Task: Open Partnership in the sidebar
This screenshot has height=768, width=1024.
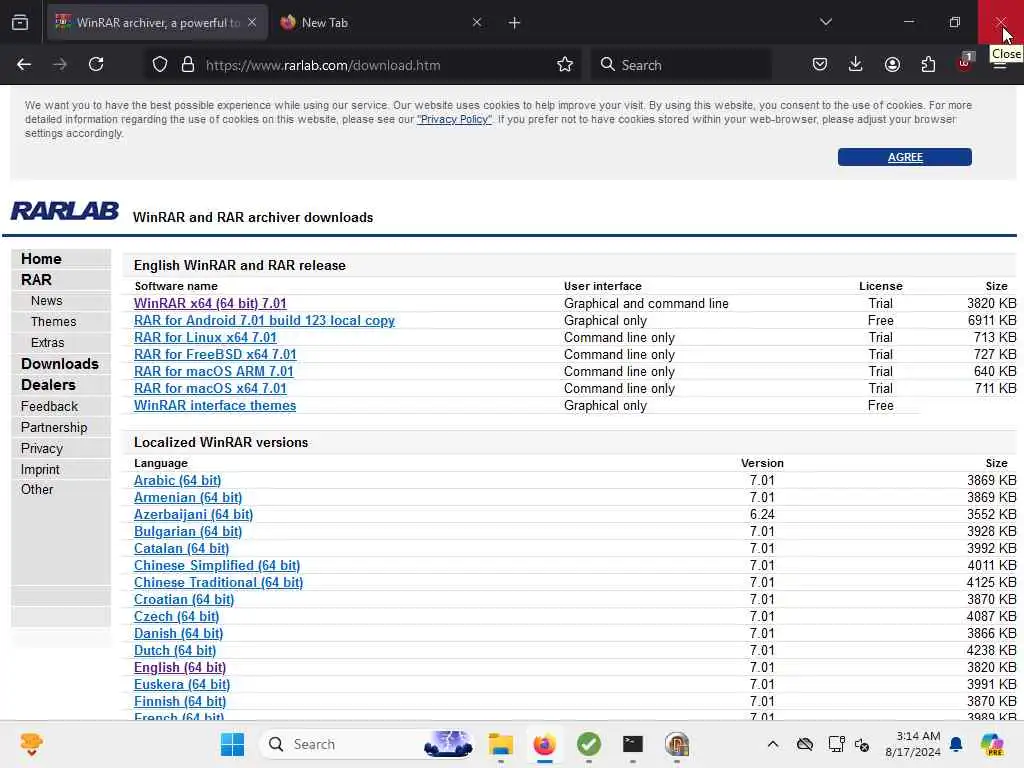Action: (54, 427)
